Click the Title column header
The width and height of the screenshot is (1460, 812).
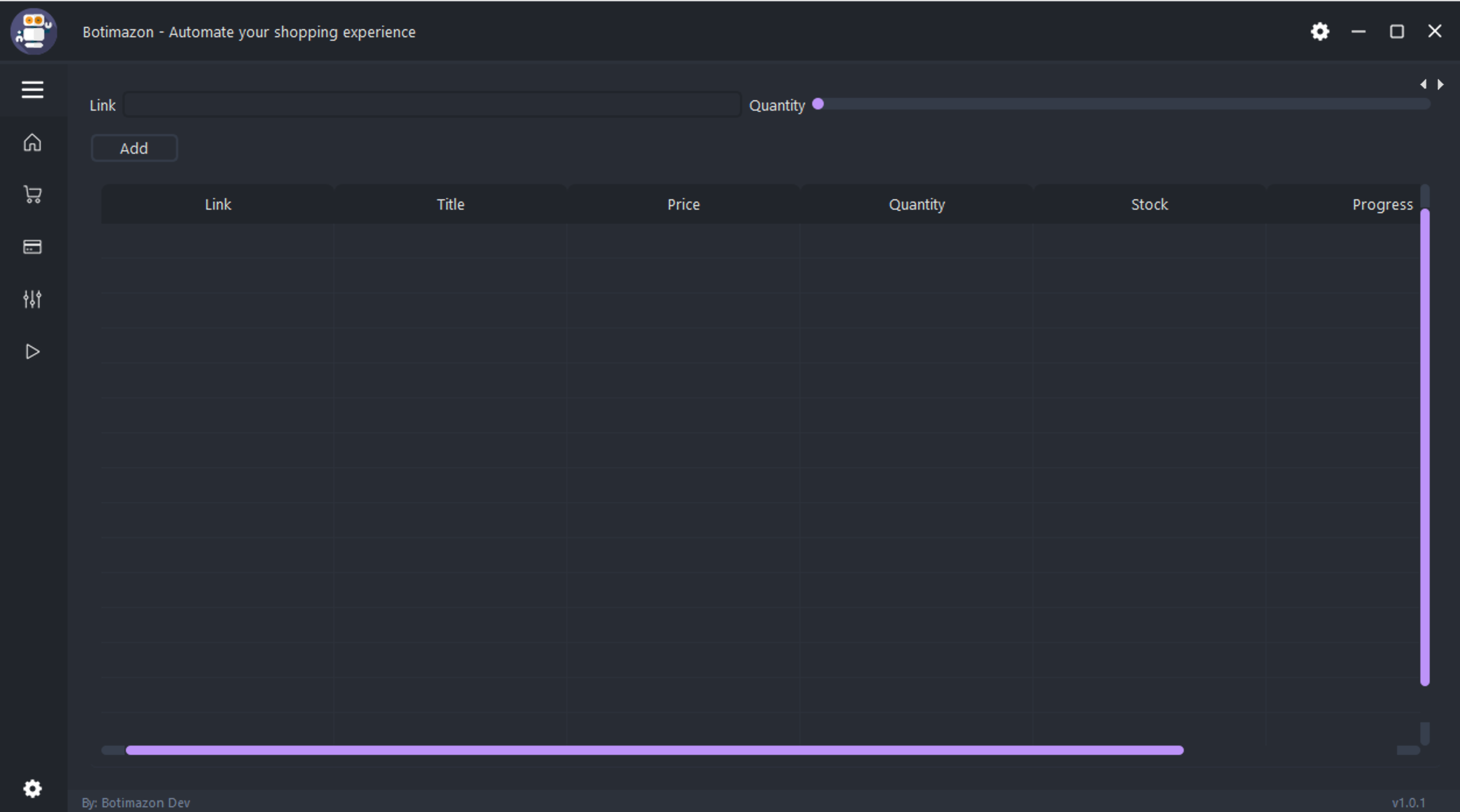tap(450, 204)
